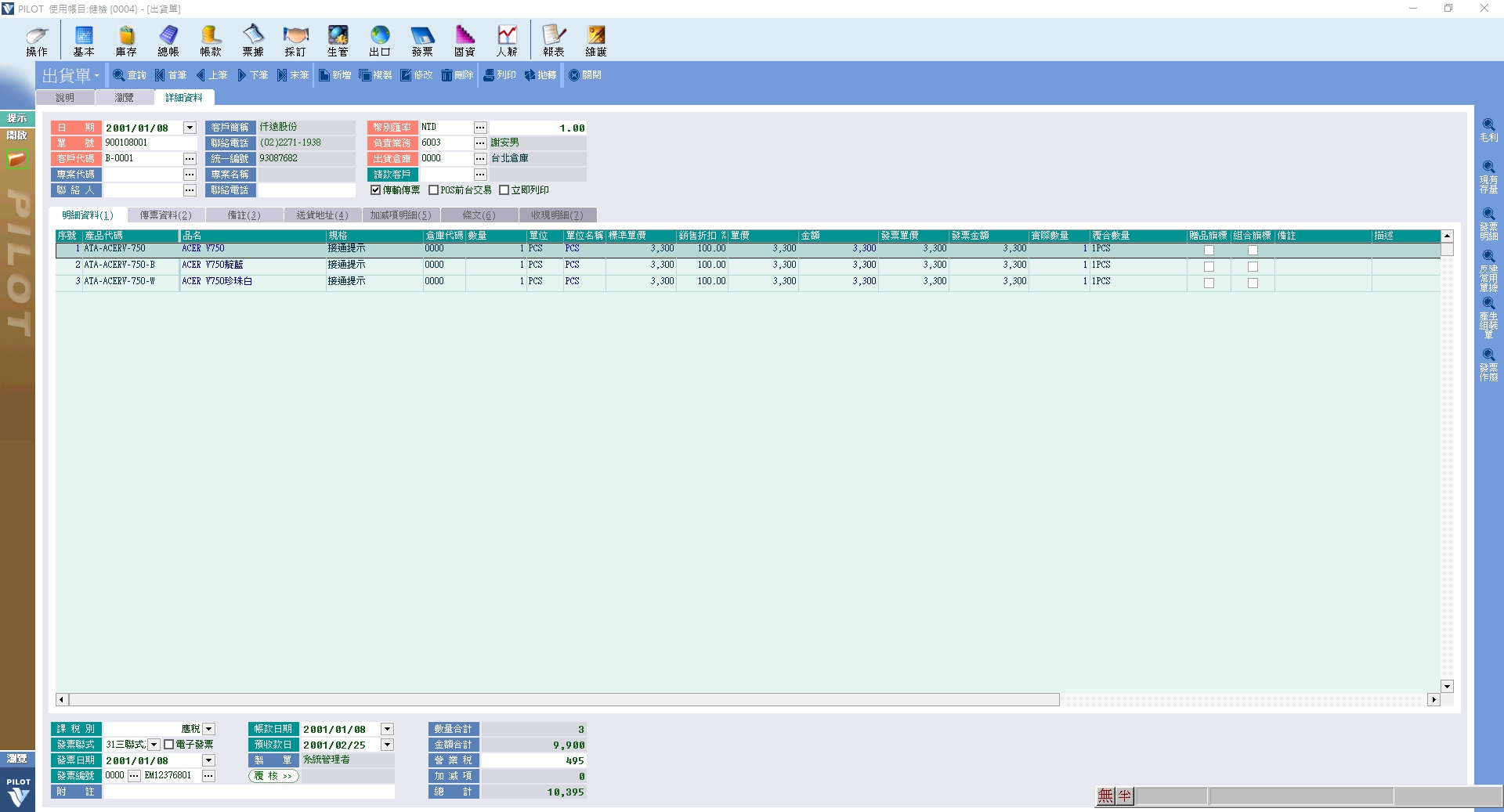The height and width of the screenshot is (812, 1504).
Task: Open the 報表 reports module
Action: click(x=554, y=41)
